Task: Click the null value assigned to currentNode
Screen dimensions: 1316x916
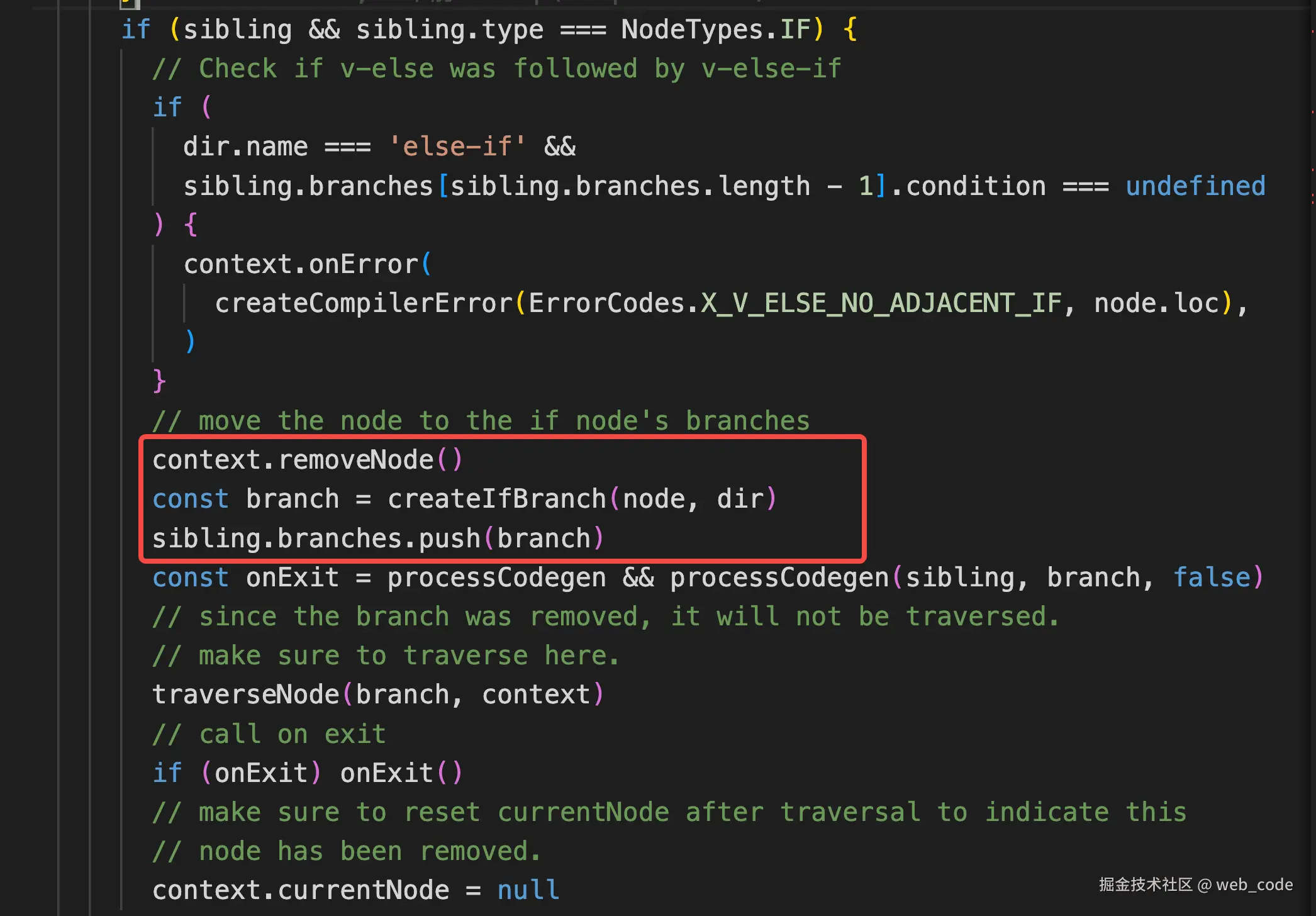Action: [x=528, y=890]
